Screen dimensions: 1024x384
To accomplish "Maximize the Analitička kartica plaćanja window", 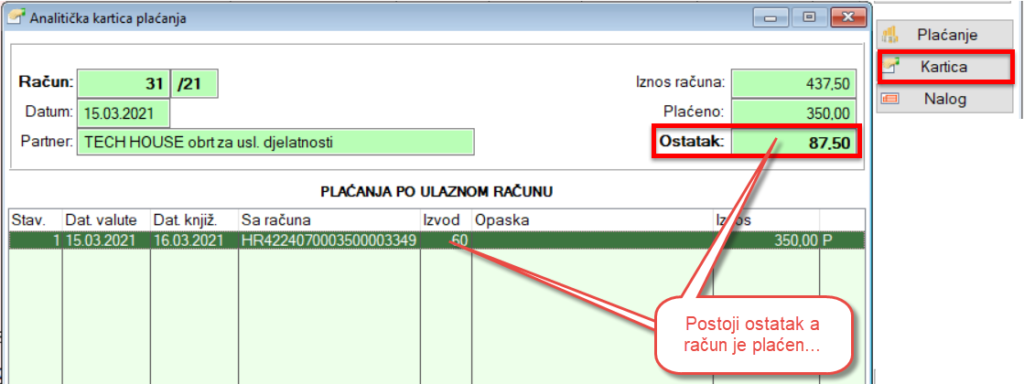I will (x=810, y=18).
